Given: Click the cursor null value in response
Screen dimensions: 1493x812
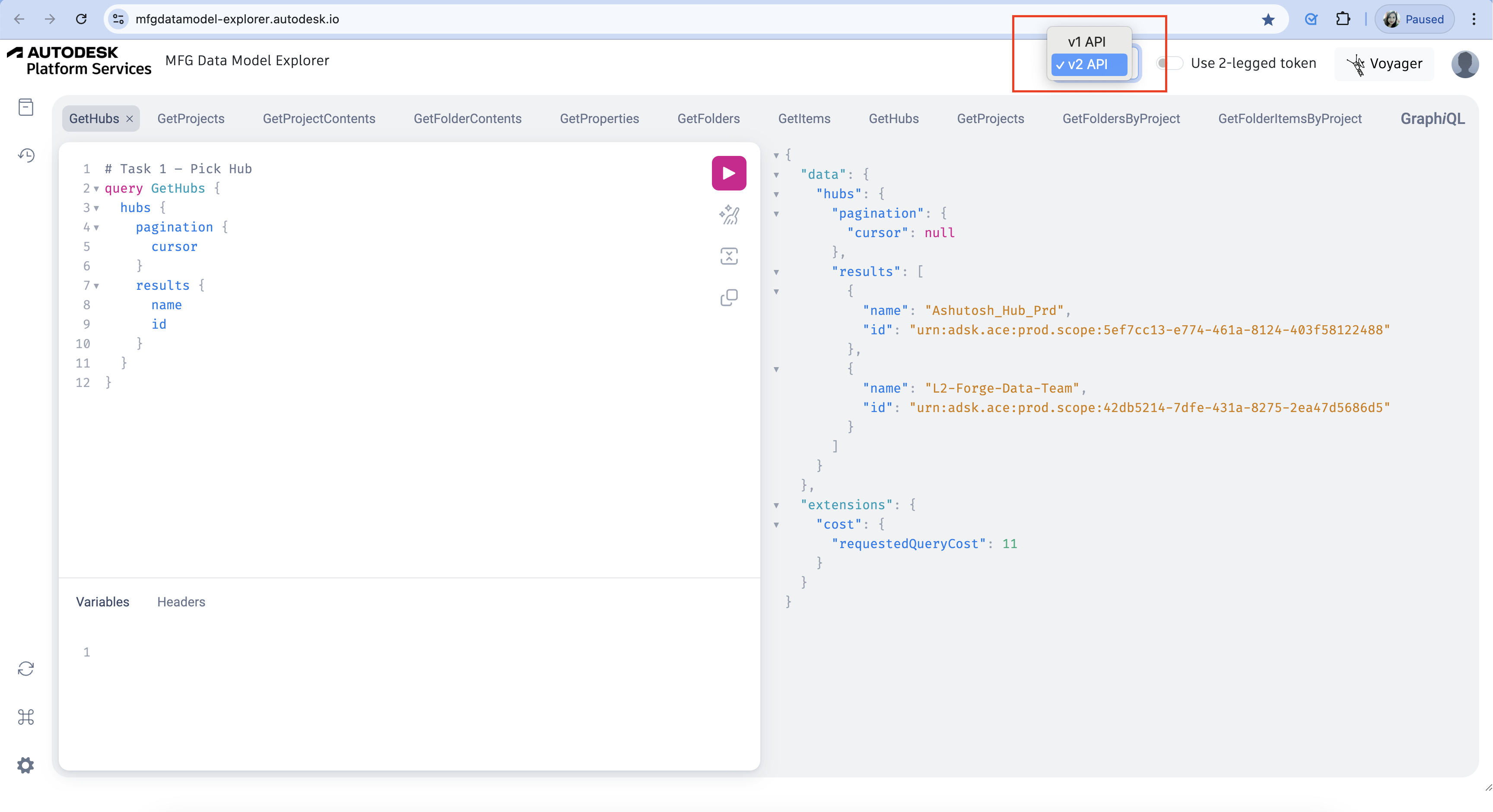Looking at the screenshot, I should click(x=939, y=233).
